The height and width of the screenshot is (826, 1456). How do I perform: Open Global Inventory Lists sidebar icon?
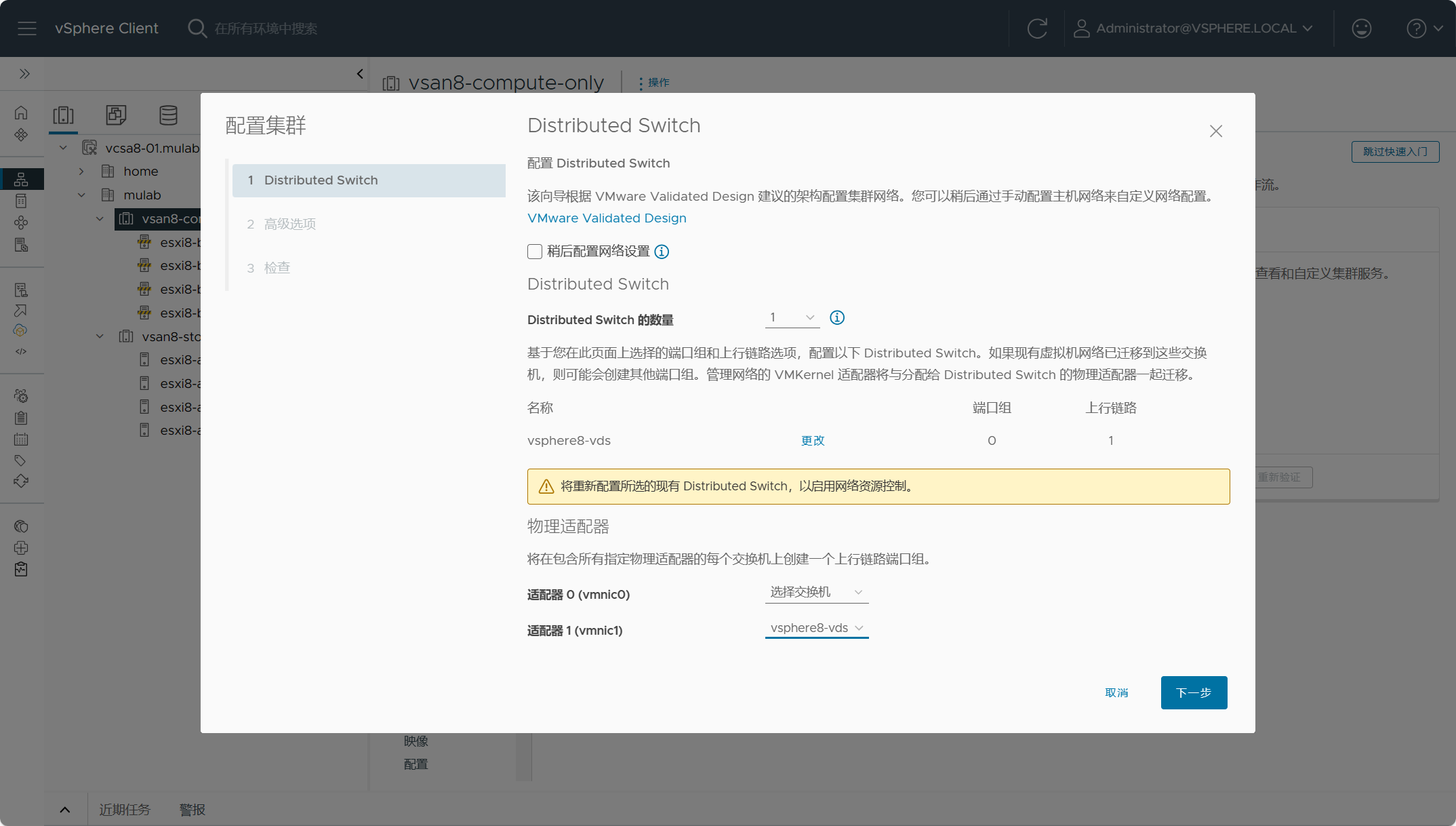(21, 245)
